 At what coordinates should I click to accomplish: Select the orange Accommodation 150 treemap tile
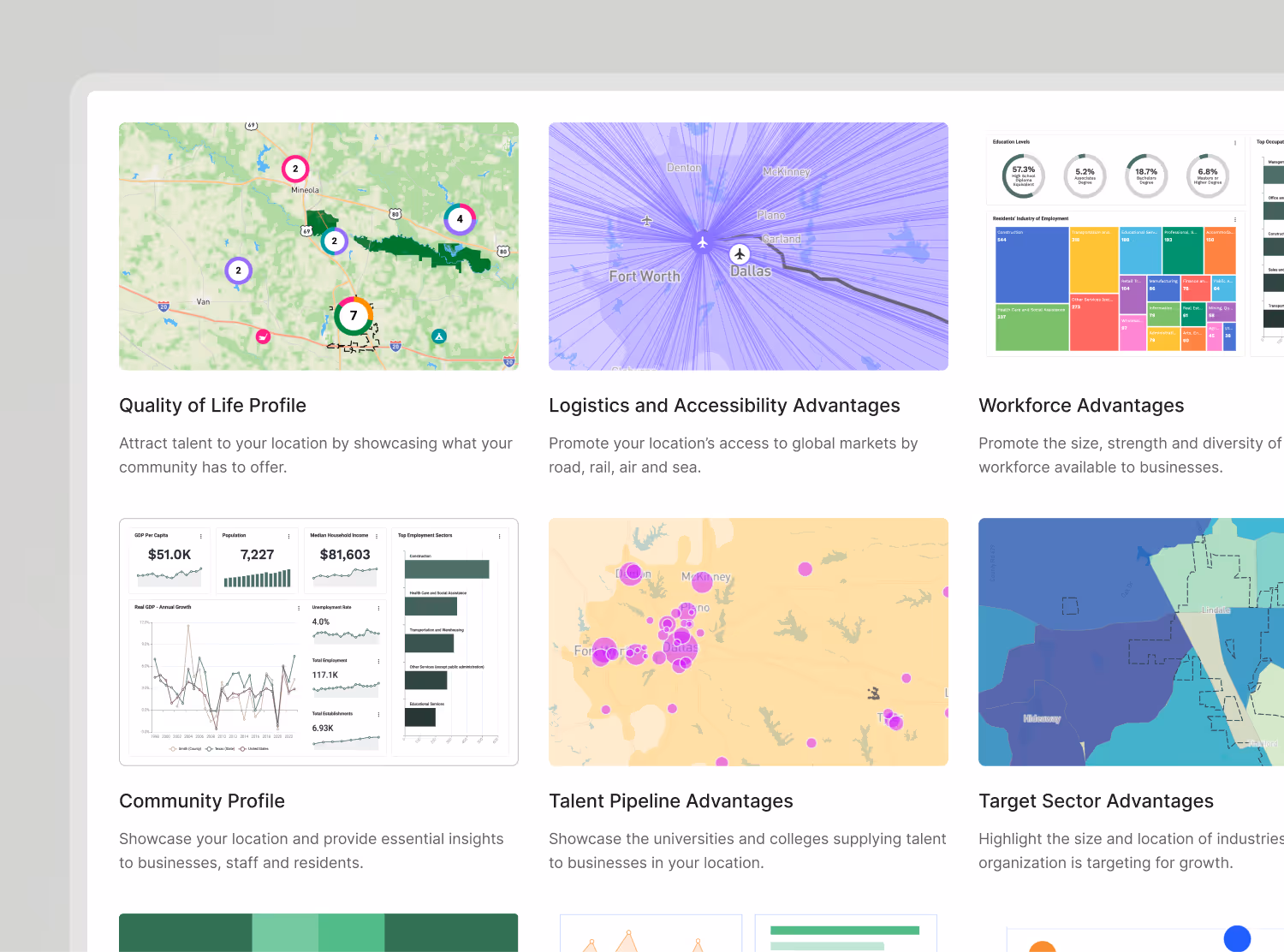pyautogui.click(x=1220, y=251)
